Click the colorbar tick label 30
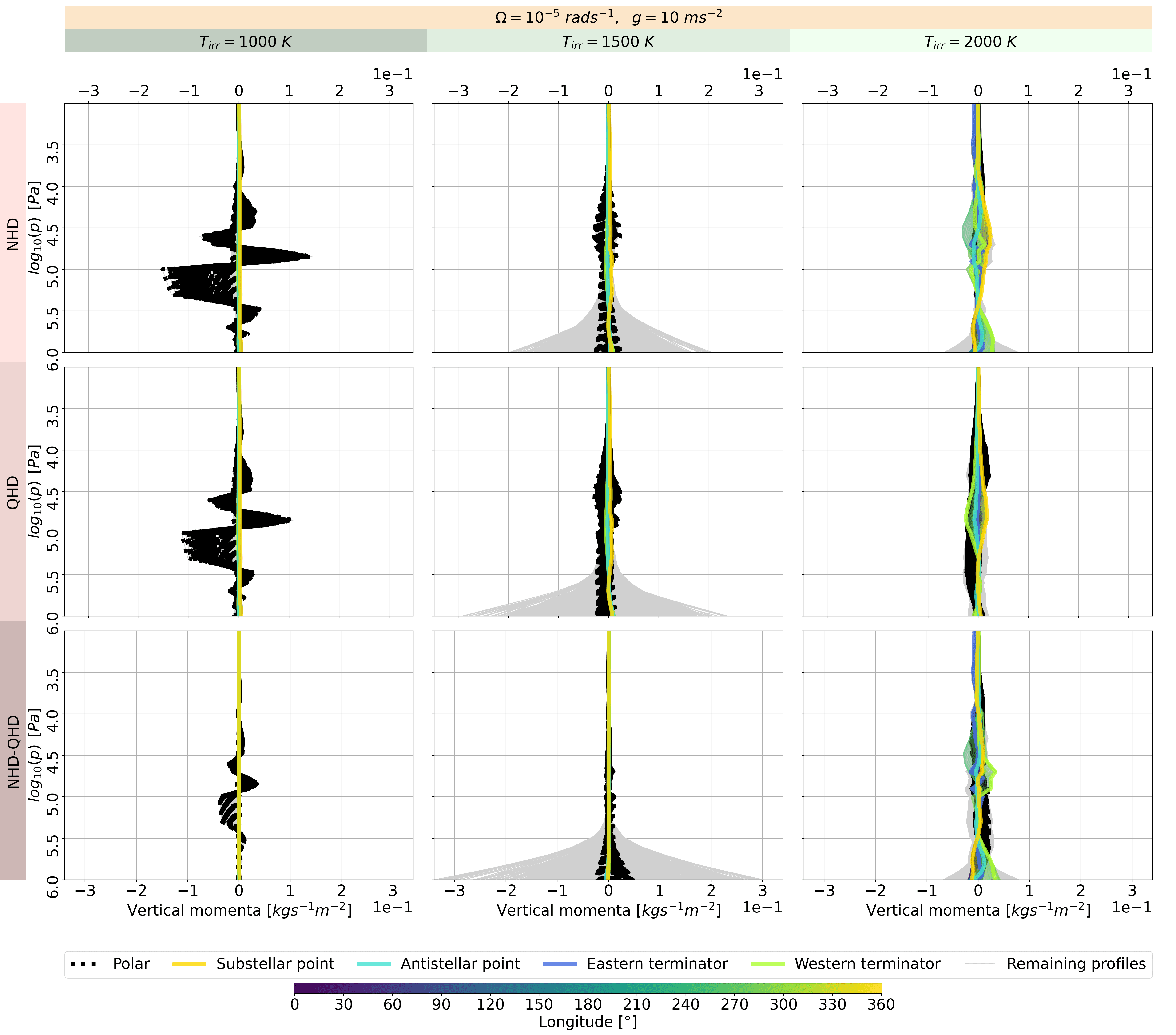 click(343, 1004)
